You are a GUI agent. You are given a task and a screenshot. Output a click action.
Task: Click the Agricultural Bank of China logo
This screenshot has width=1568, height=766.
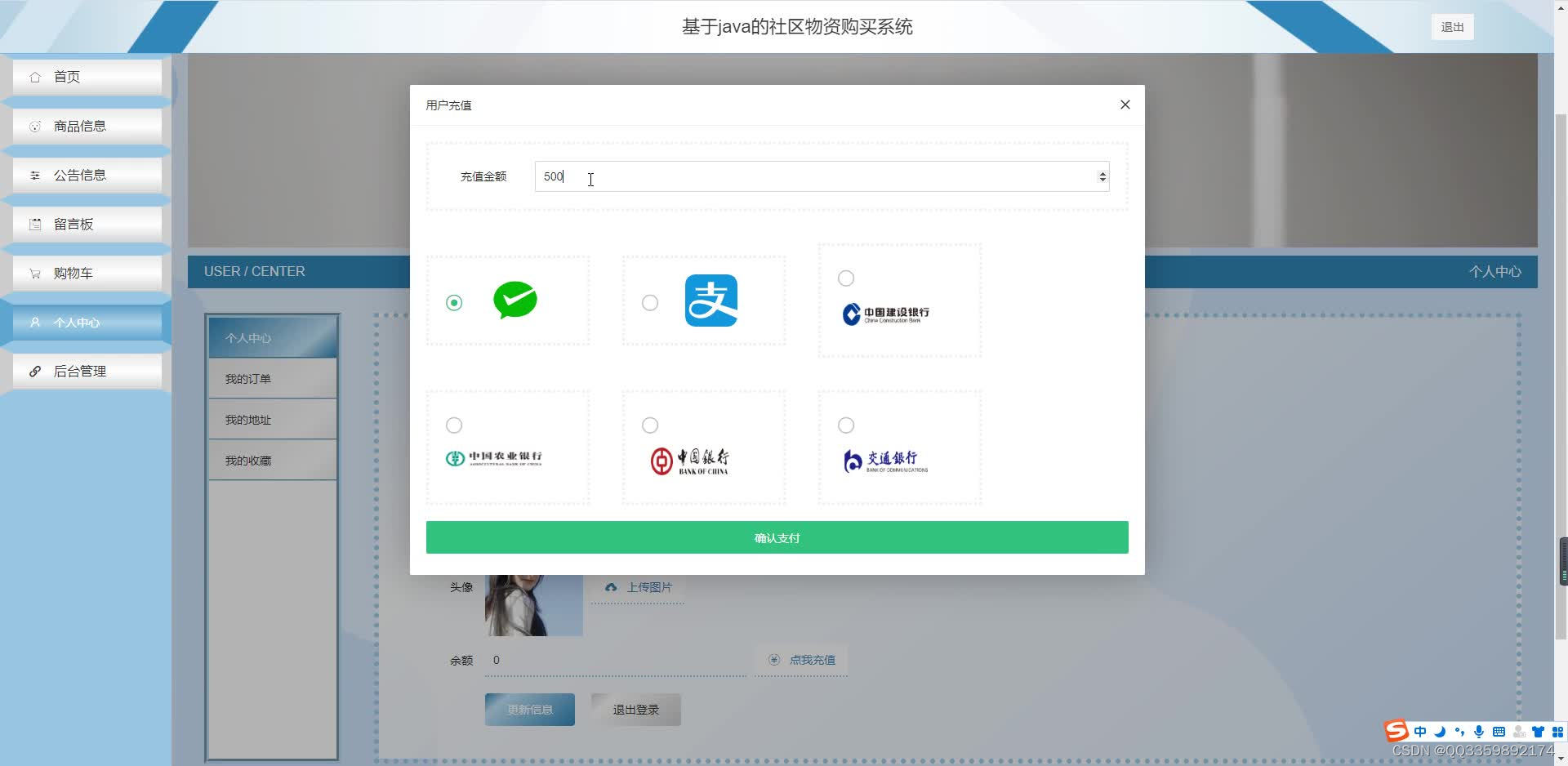pos(494,458)
